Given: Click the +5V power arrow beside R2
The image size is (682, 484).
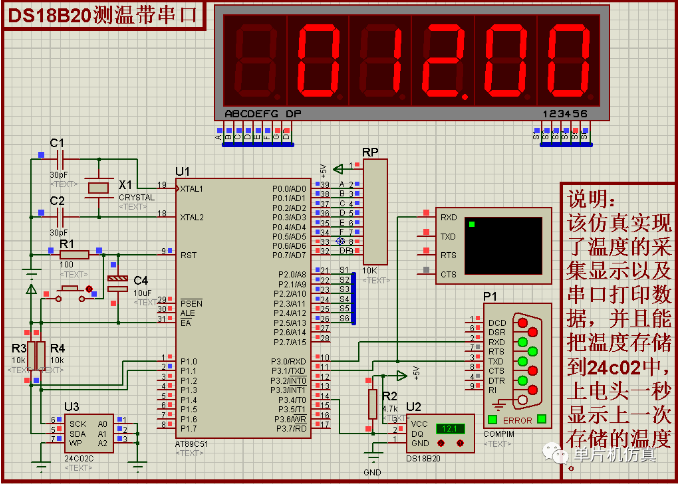Looking at the screenshot, I should click(401, 375).
